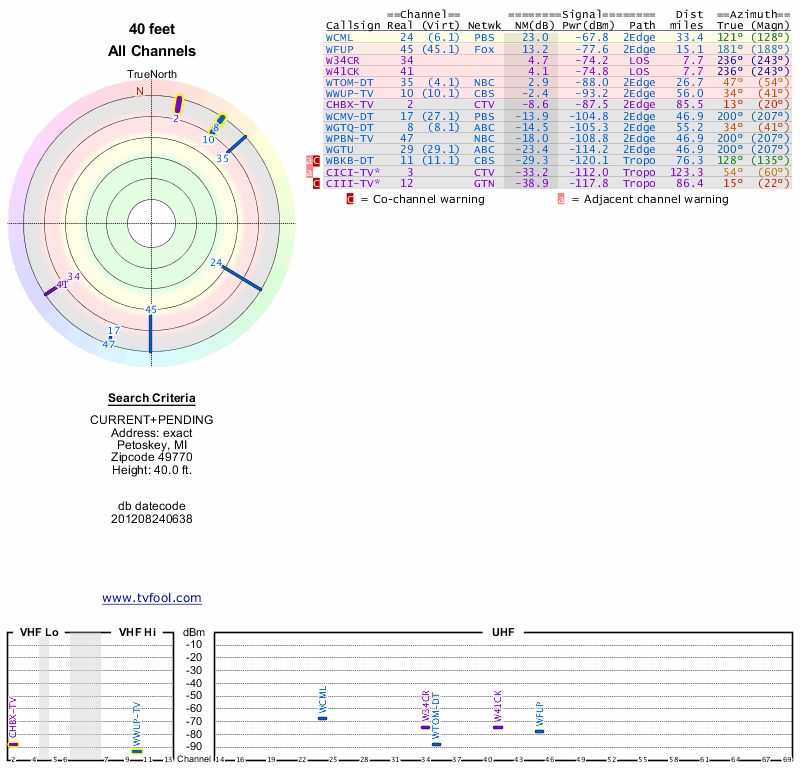Click the WFUP signal bar in UHF chart
Viewport: 800px width, 768px height.
pyautogui.click(x=539, y=731)
